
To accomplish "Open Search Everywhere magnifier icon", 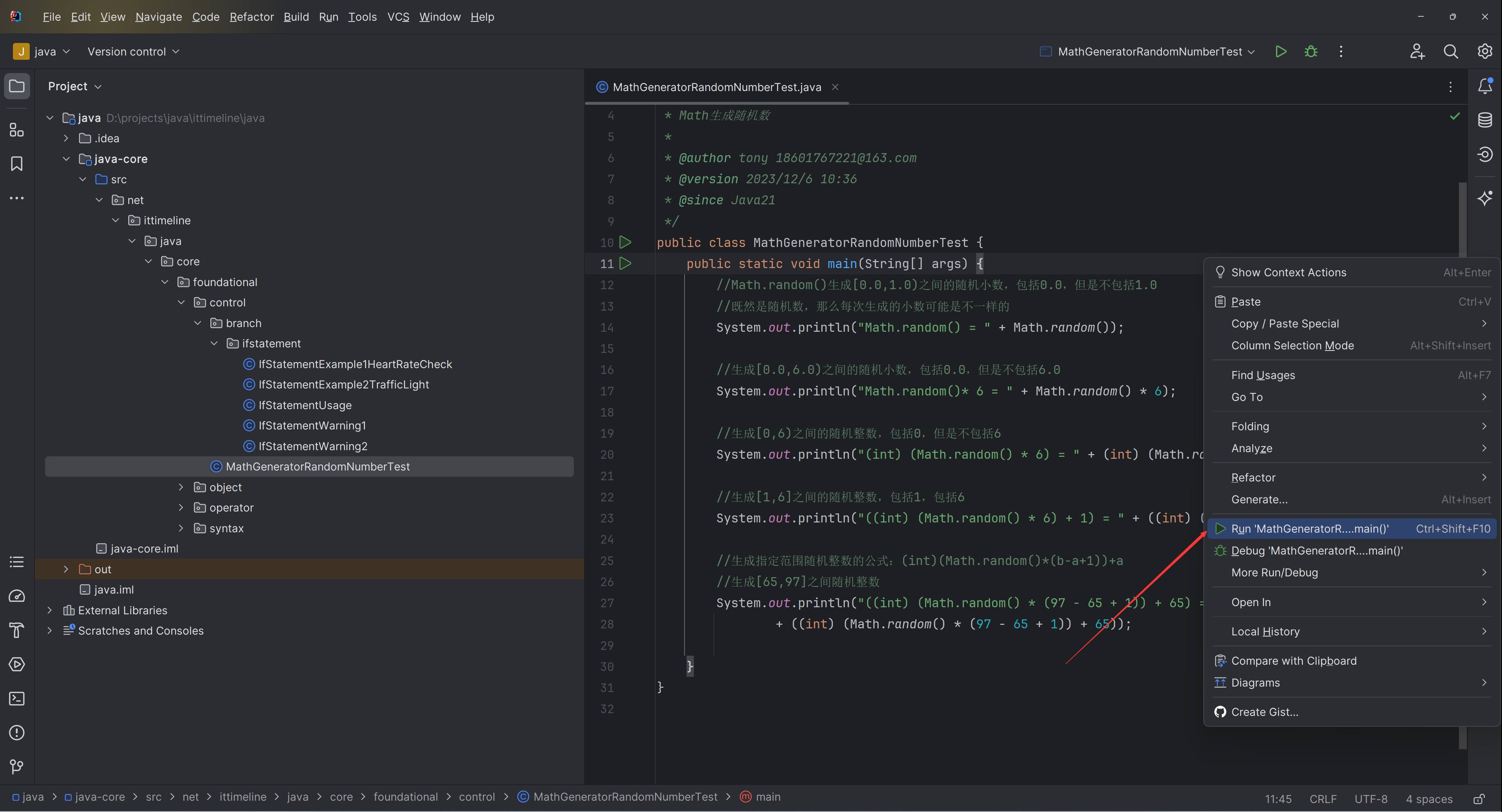I will [1451, 52].
